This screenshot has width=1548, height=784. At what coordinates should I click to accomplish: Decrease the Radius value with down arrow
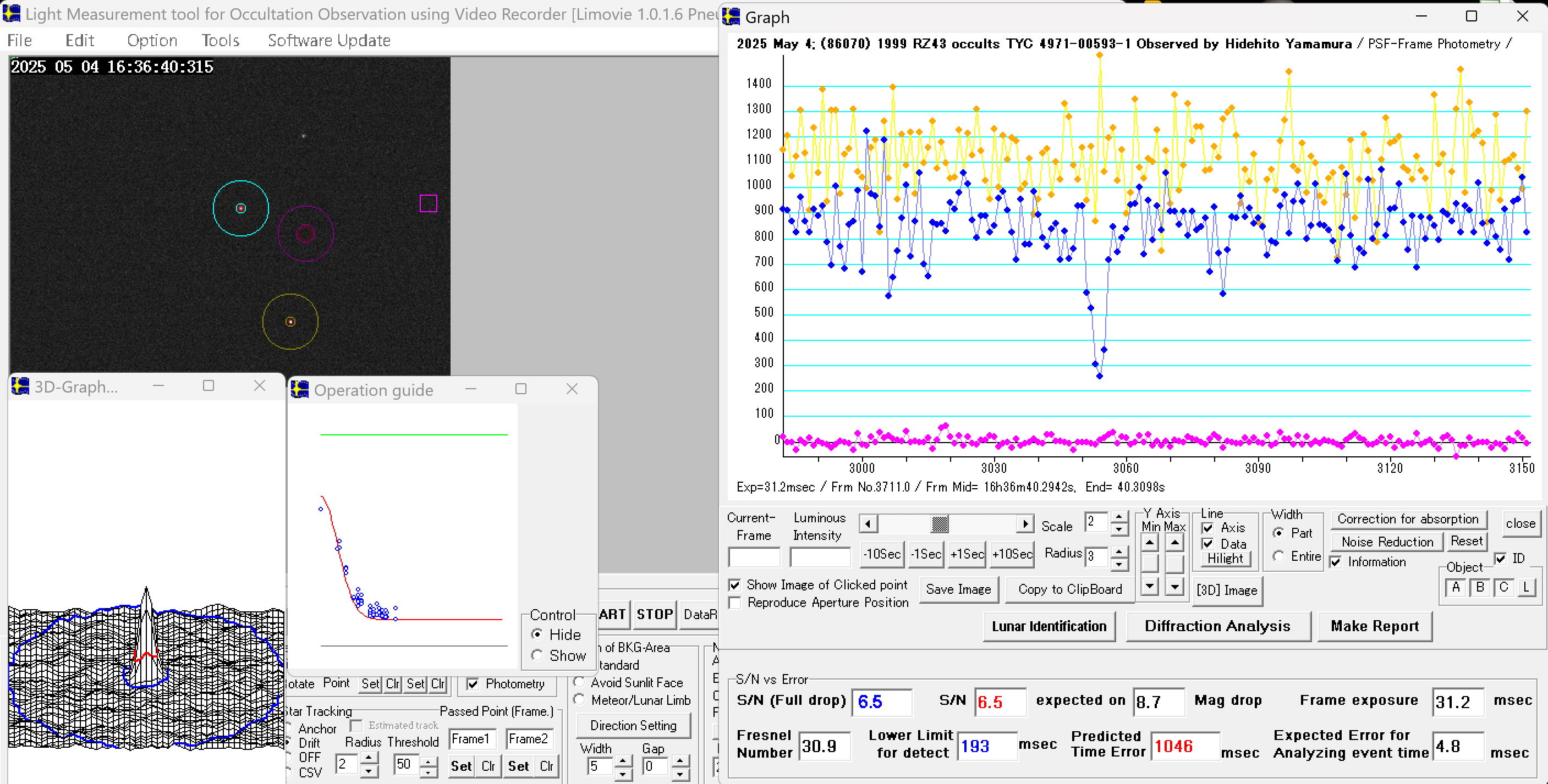coord(1118,564)
